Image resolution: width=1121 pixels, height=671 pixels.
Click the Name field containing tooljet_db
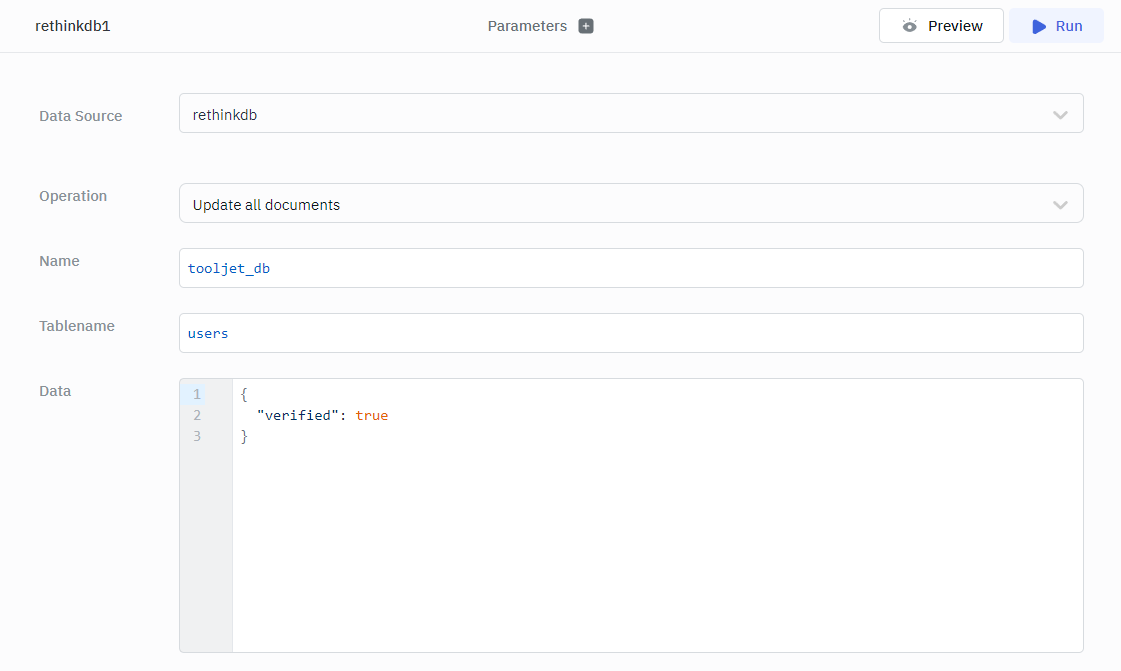pos(630,268)
